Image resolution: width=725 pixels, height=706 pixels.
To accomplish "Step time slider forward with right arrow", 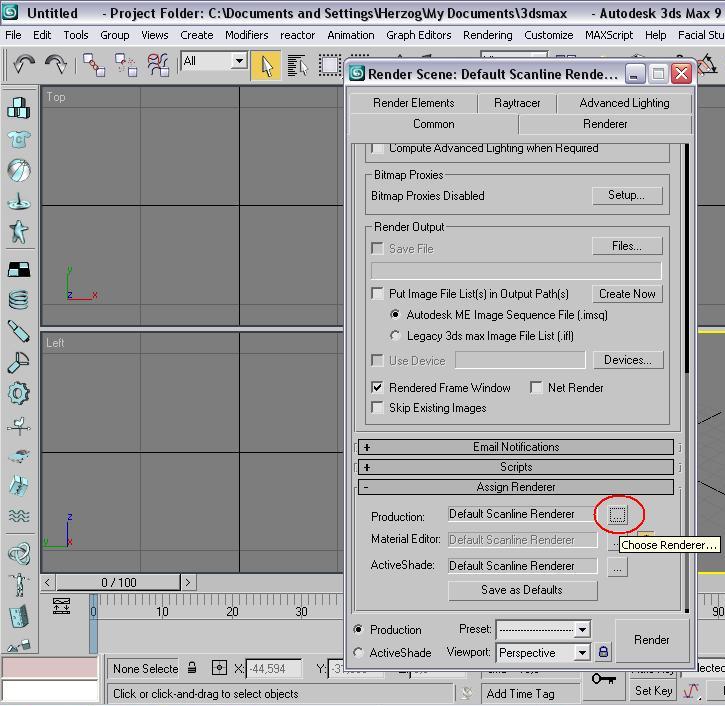I will pos(188,583).
